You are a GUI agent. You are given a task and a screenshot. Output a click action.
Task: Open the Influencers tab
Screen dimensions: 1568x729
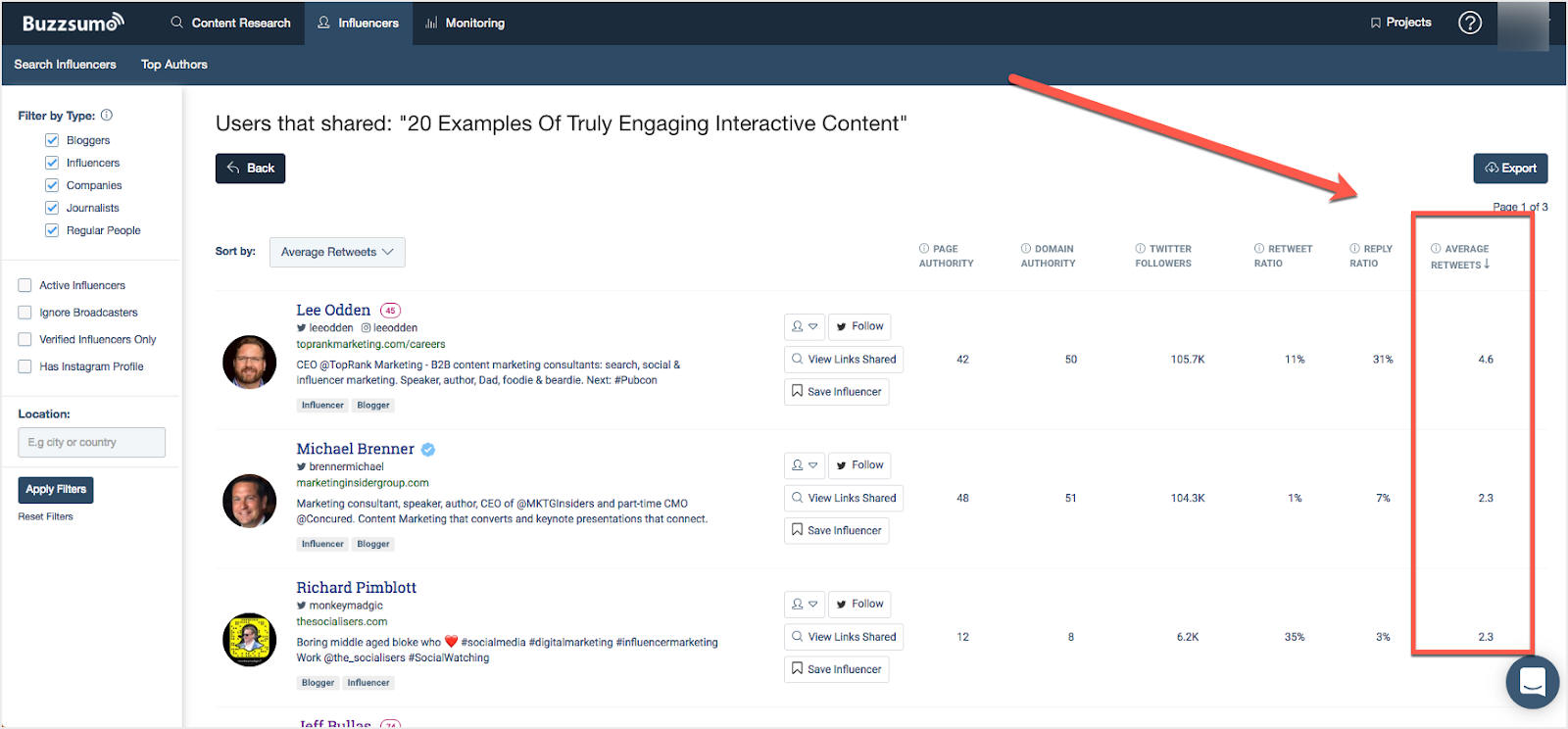coord(359,23)
